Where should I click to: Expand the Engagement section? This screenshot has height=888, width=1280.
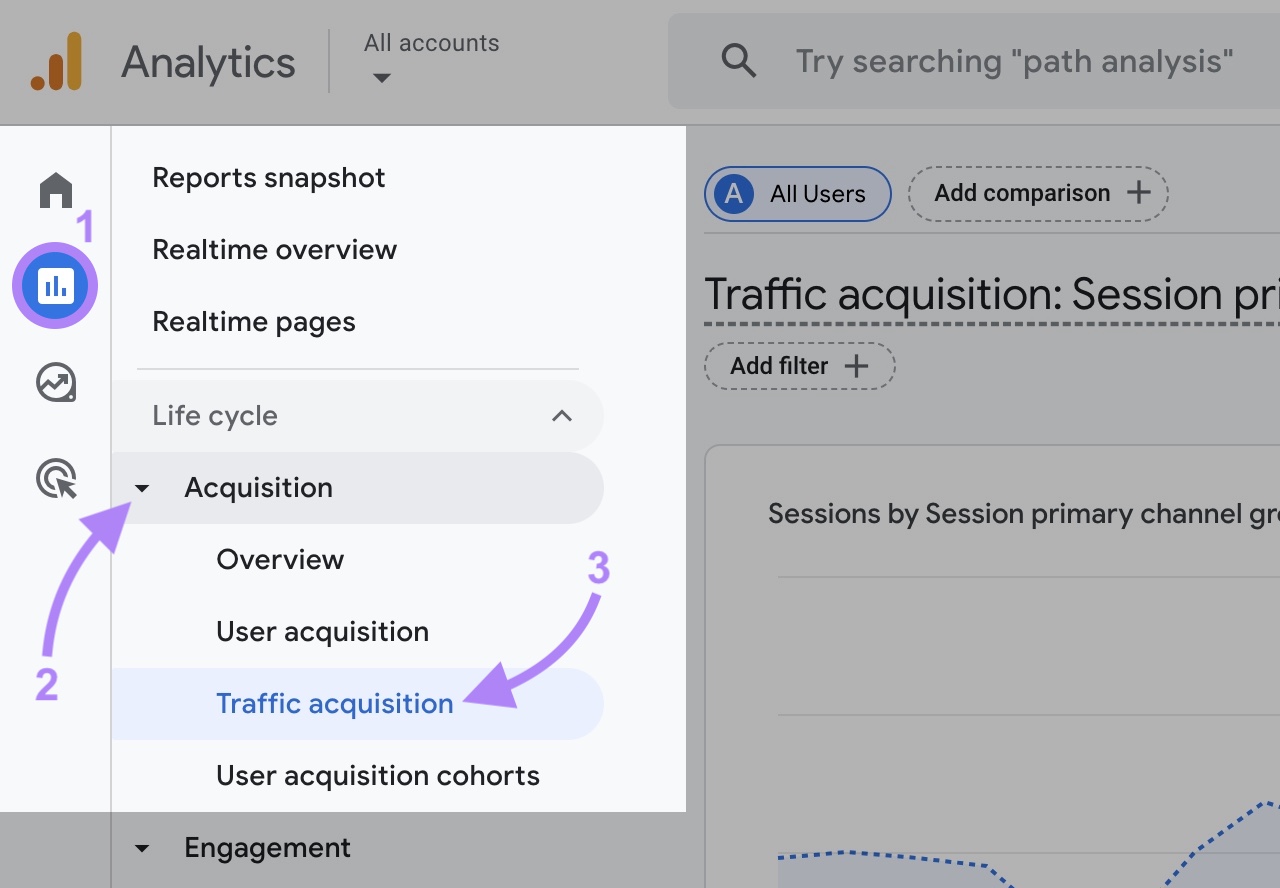(x=142, y=848)
